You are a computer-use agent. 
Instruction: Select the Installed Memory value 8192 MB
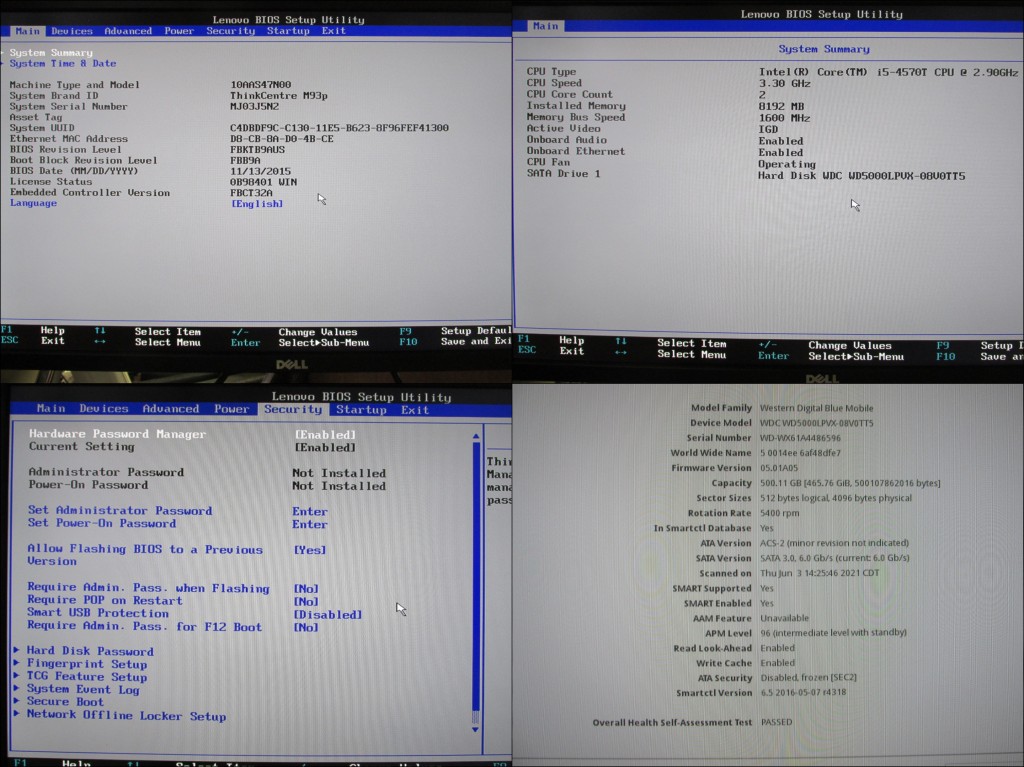click(781, 106)
